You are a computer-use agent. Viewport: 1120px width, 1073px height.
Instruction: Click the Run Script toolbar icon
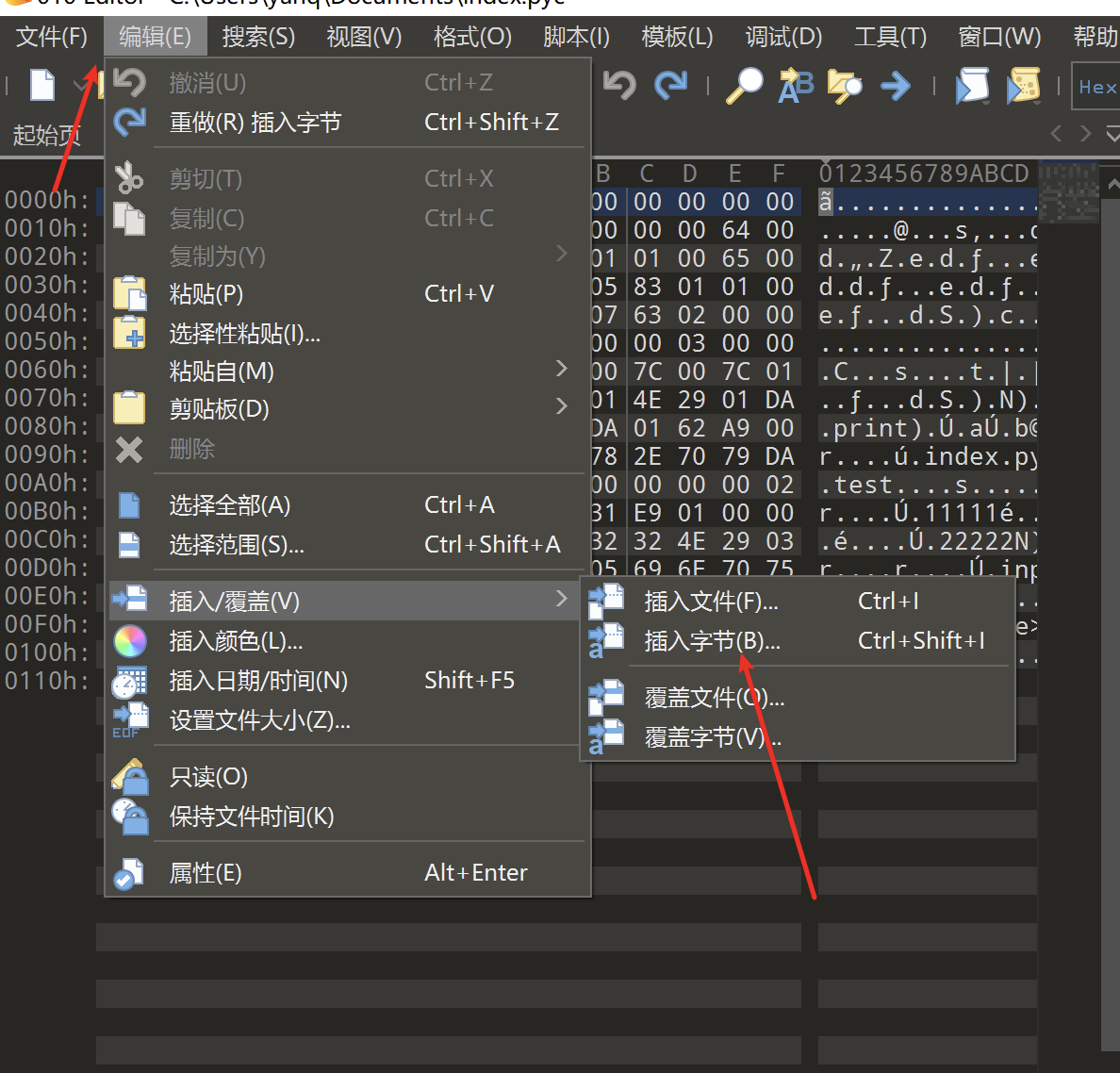(972, 85)
